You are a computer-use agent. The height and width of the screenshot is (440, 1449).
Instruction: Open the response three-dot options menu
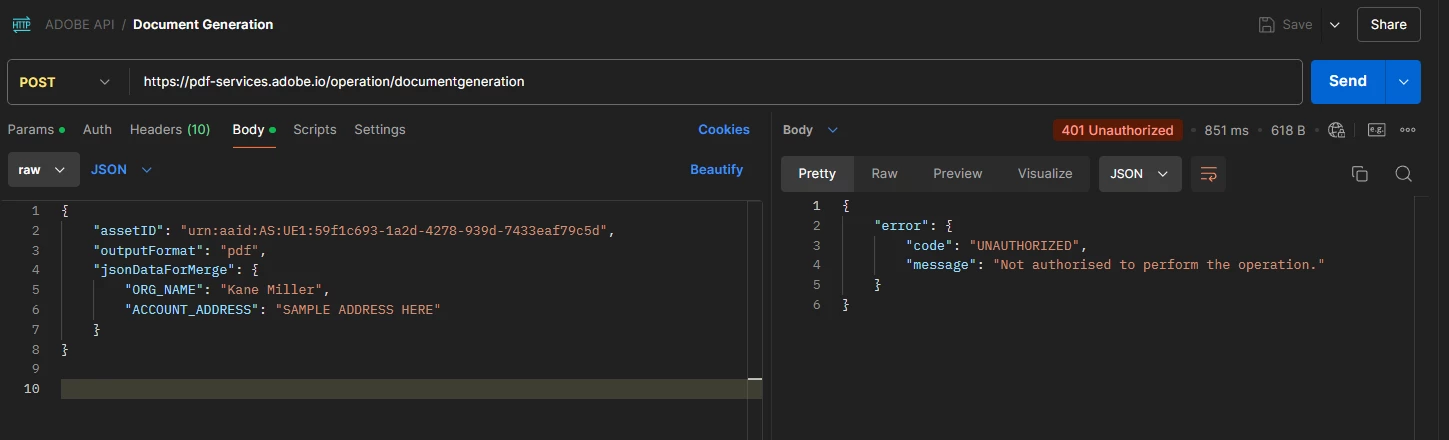click(x=1408, y=130)
